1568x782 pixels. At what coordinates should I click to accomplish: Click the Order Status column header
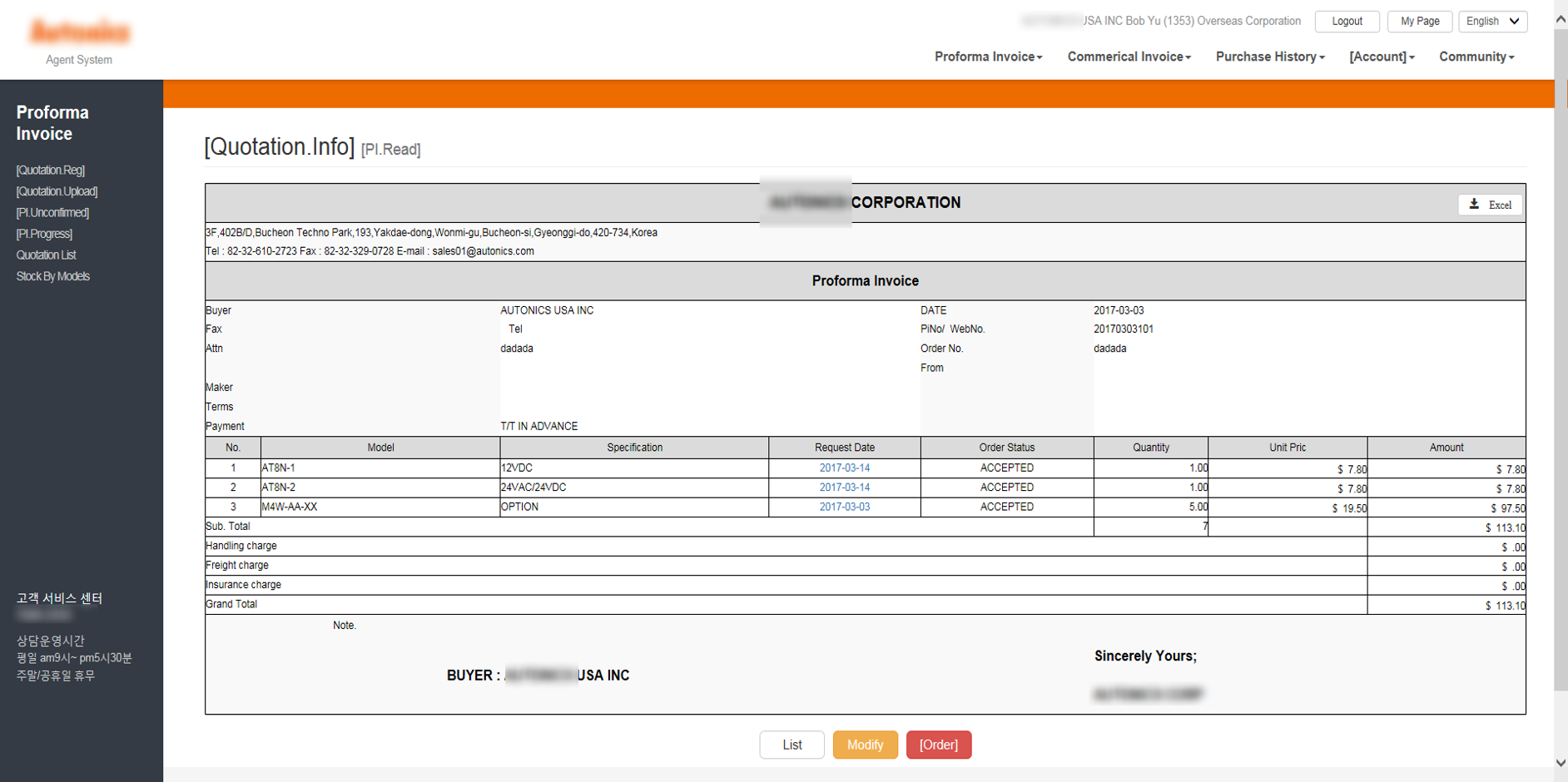coord(1006,448)
